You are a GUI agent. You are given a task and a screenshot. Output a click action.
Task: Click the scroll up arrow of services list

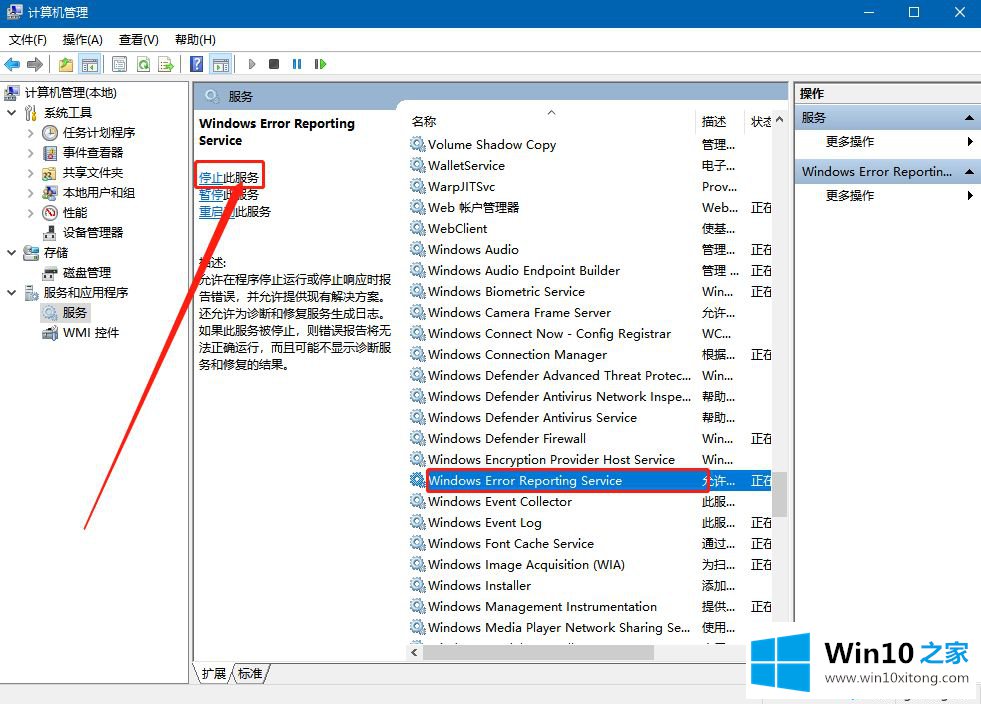780,120
